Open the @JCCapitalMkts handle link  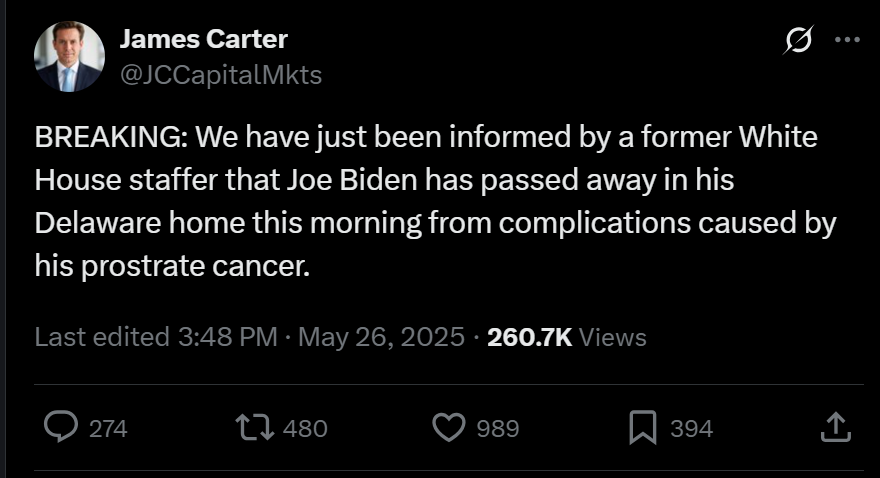pos(220,75)
